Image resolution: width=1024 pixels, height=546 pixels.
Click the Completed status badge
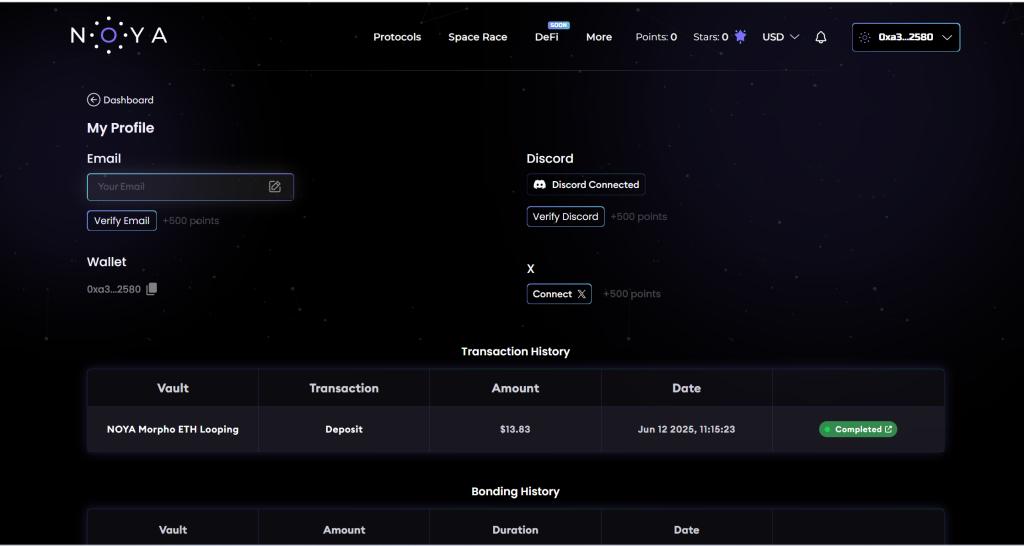tap(858, 429)
